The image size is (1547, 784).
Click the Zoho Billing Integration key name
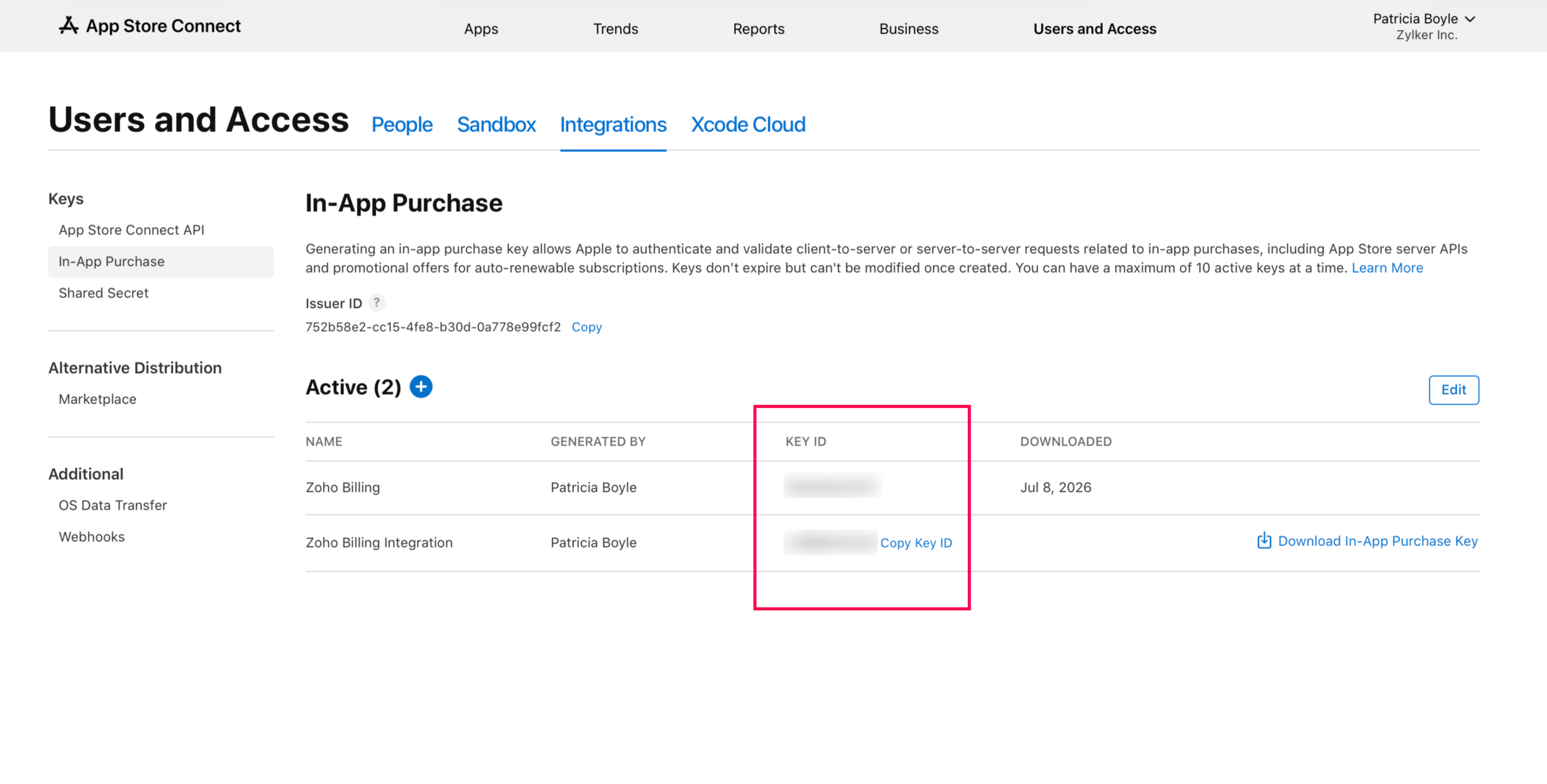[379, 543]
